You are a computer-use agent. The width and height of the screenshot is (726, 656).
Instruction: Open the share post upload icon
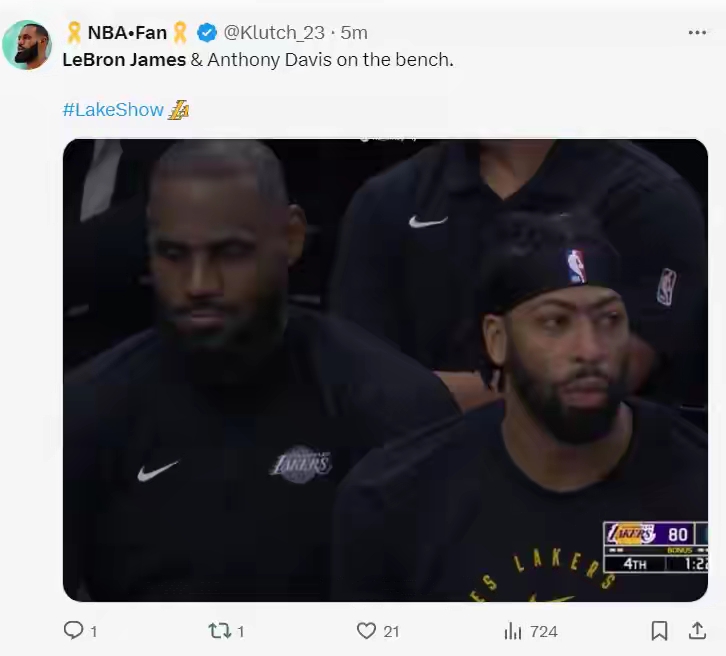tap(697, 631)
